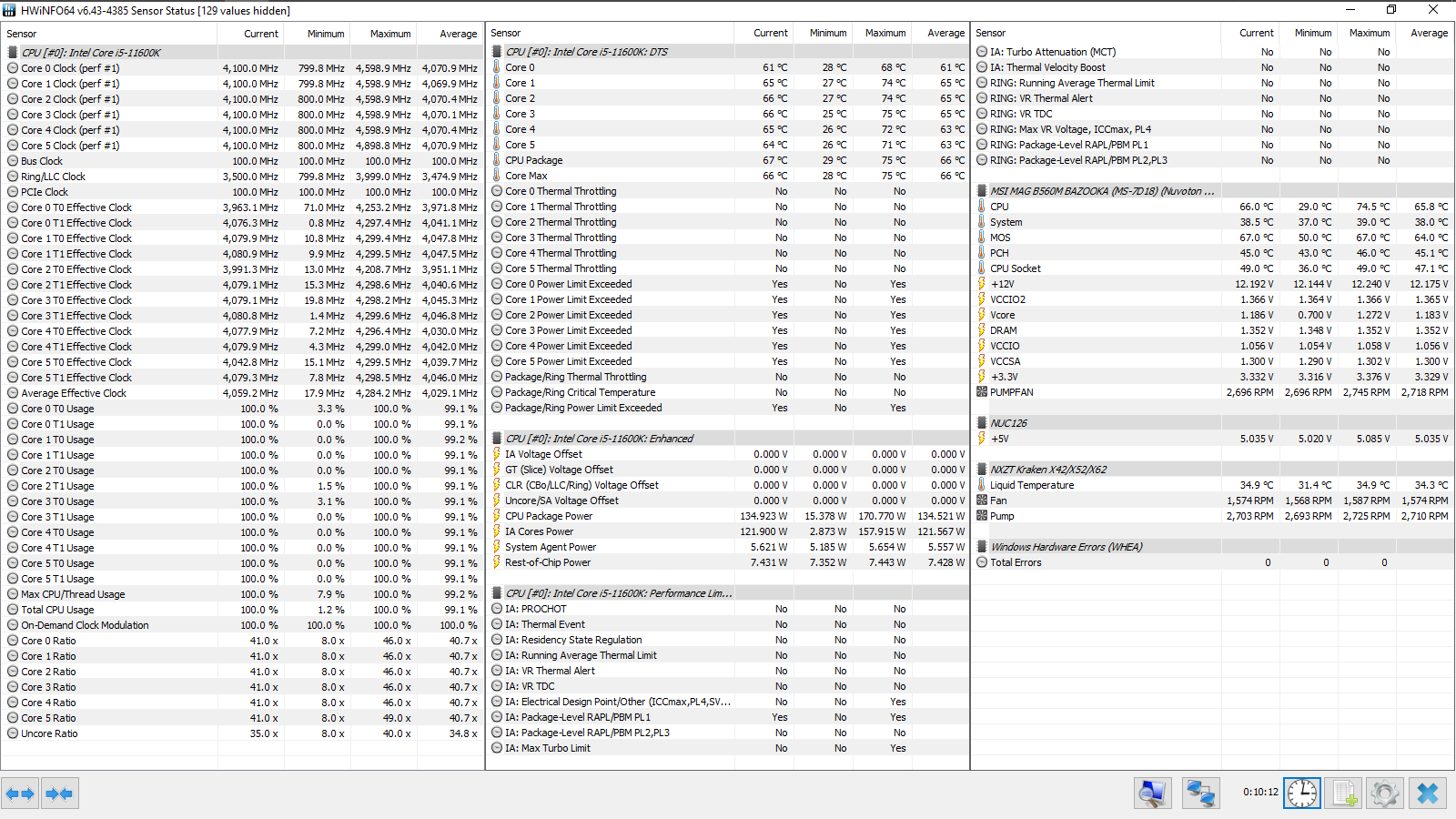Select the Total CPU Usage row
Image resolution: width=1456 pixels, height=819 pixels.
[242, 610]
